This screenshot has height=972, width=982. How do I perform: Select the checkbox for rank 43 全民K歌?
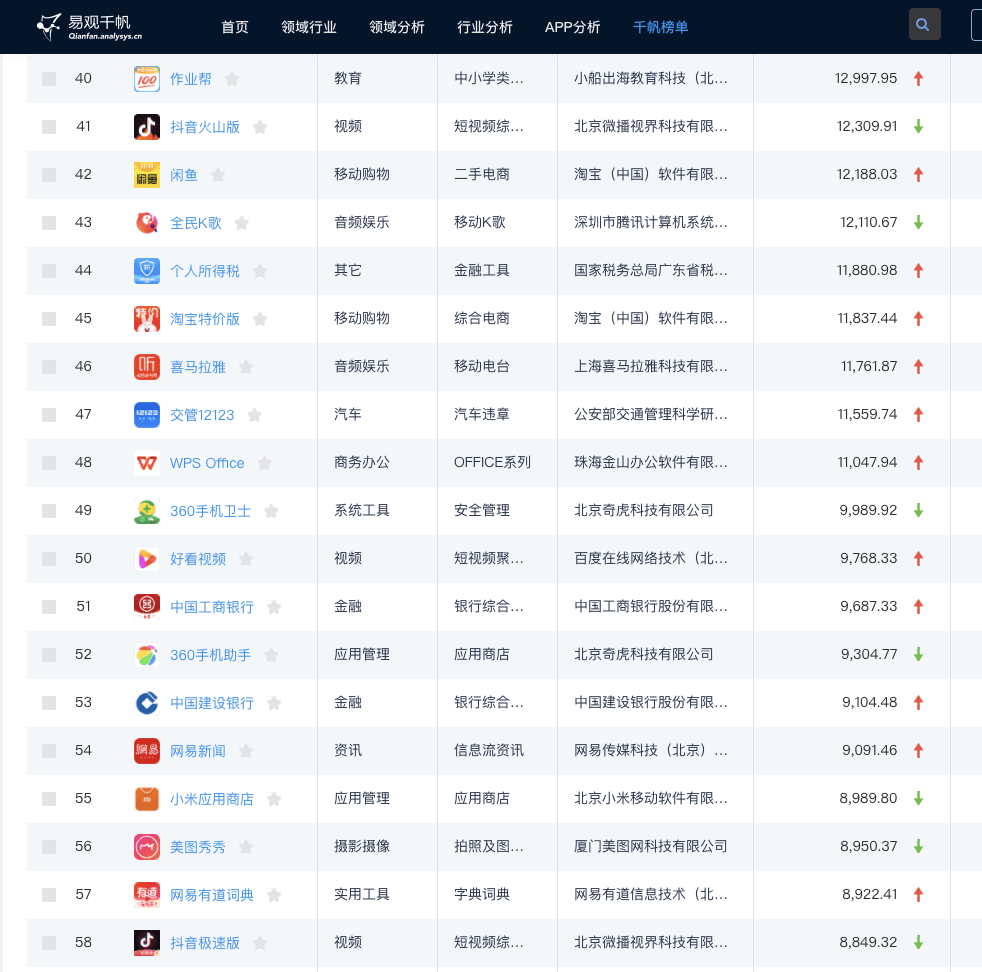point(49,223)
